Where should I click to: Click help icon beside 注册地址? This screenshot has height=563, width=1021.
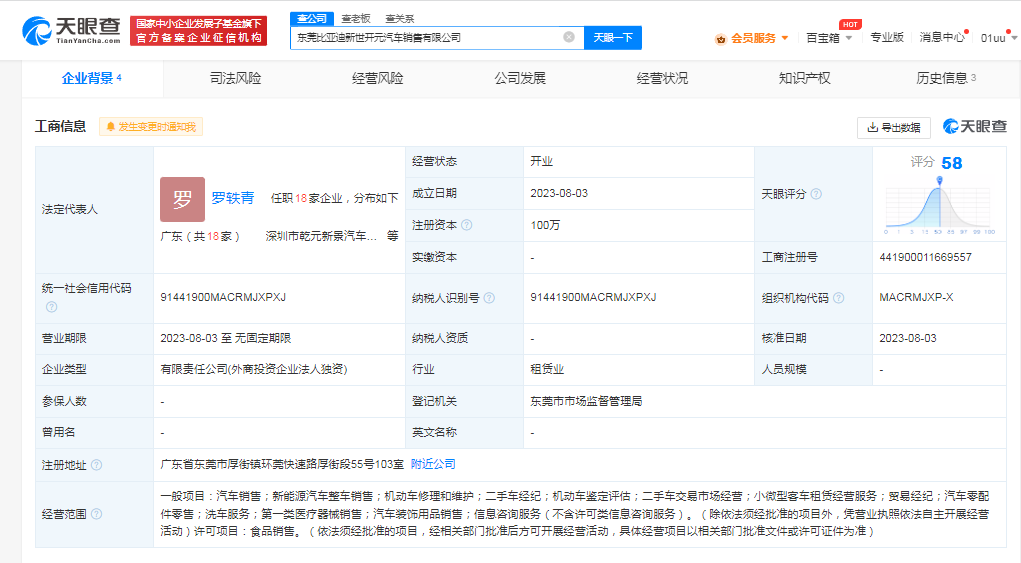pyautogui.click(x=96, y=464)
